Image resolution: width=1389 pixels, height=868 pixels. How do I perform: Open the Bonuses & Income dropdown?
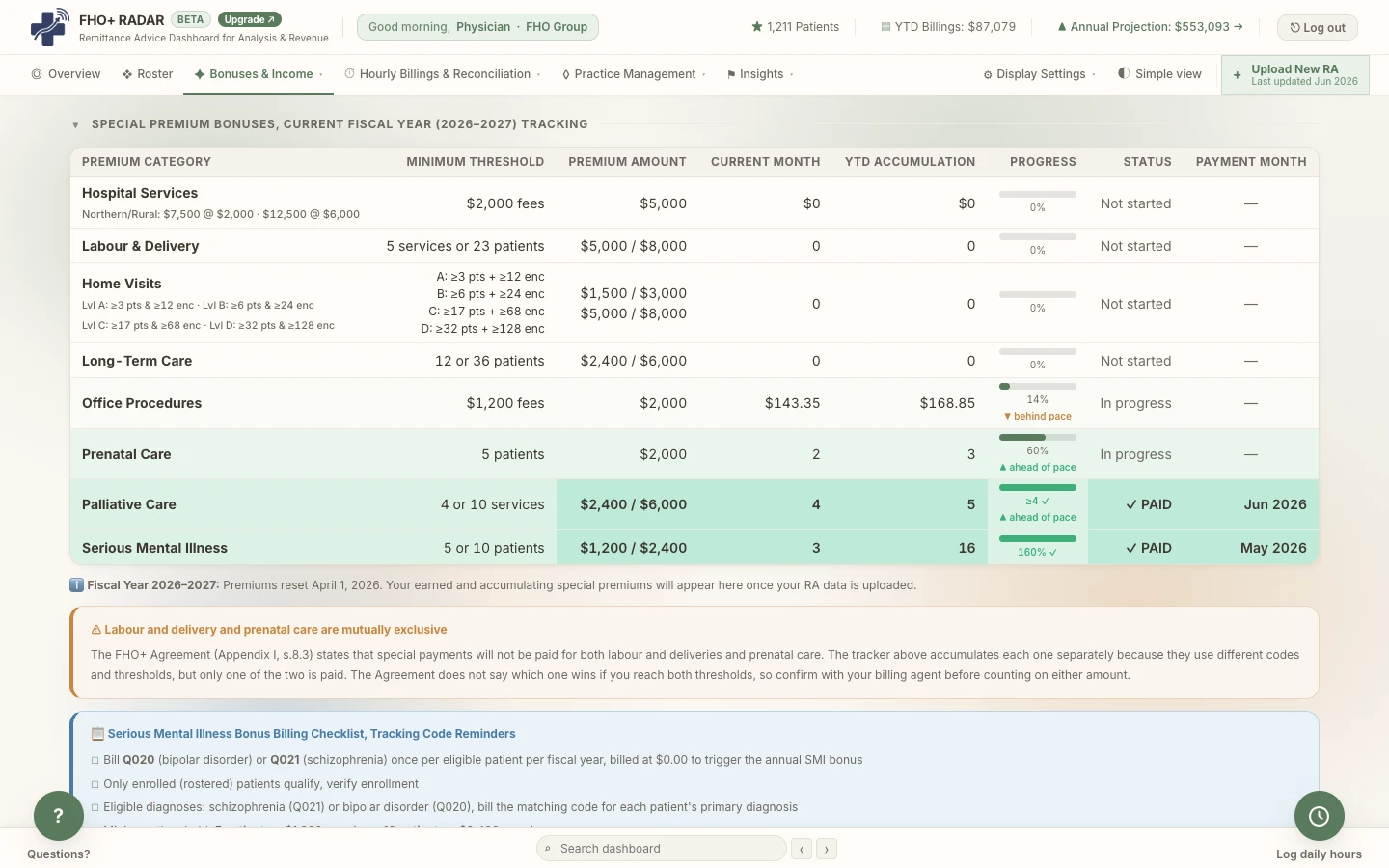pyautogui.click(x=259, y=74)
